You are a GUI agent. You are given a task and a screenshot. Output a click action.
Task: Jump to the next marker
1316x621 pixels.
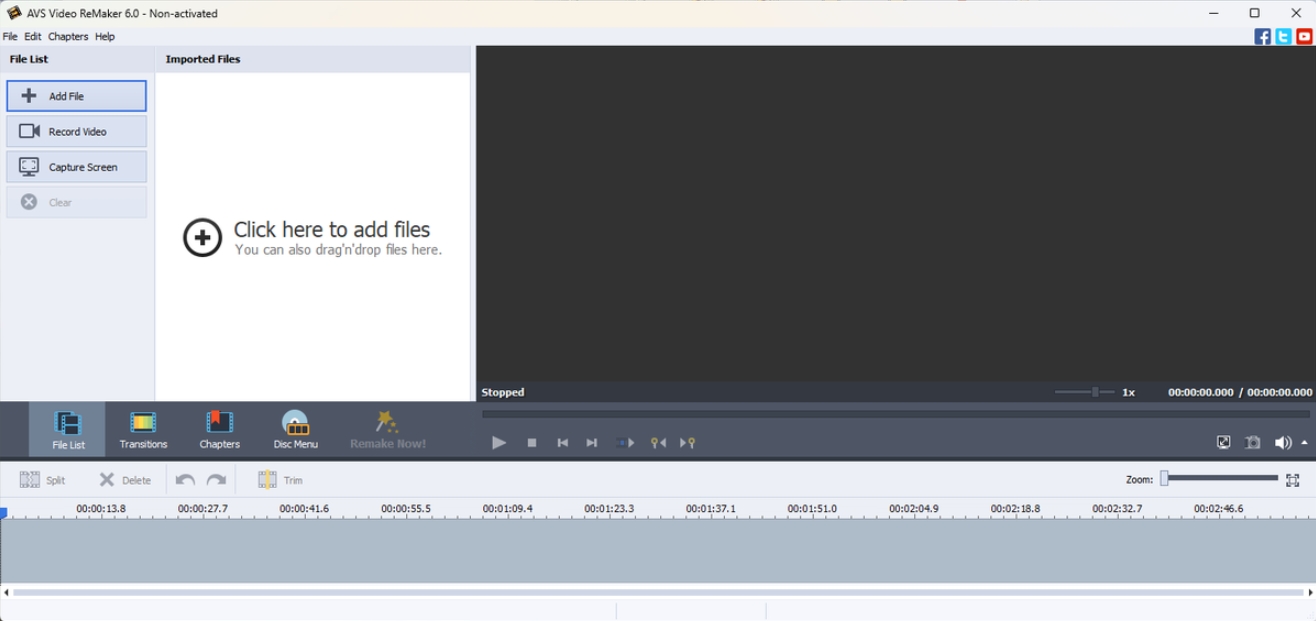click(687, 442)
